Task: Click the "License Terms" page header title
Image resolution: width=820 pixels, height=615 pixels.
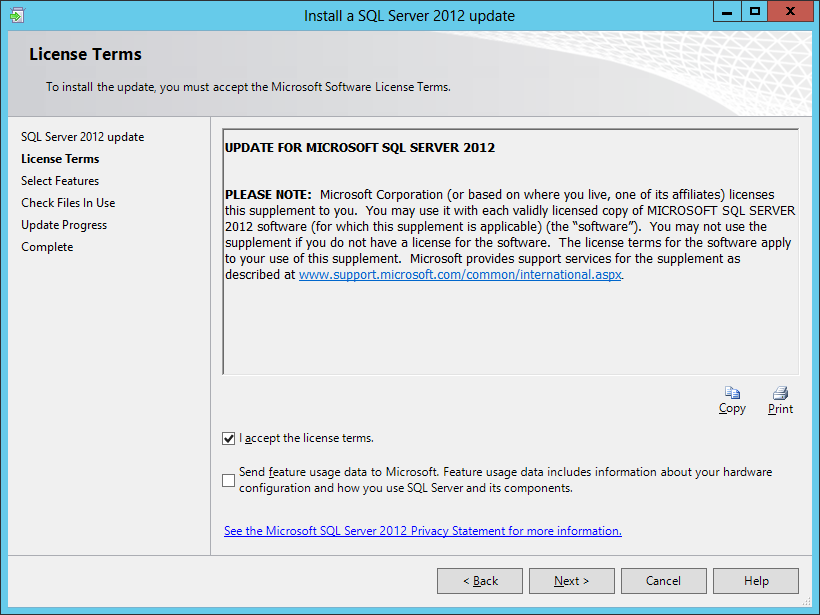Action: 85,54
